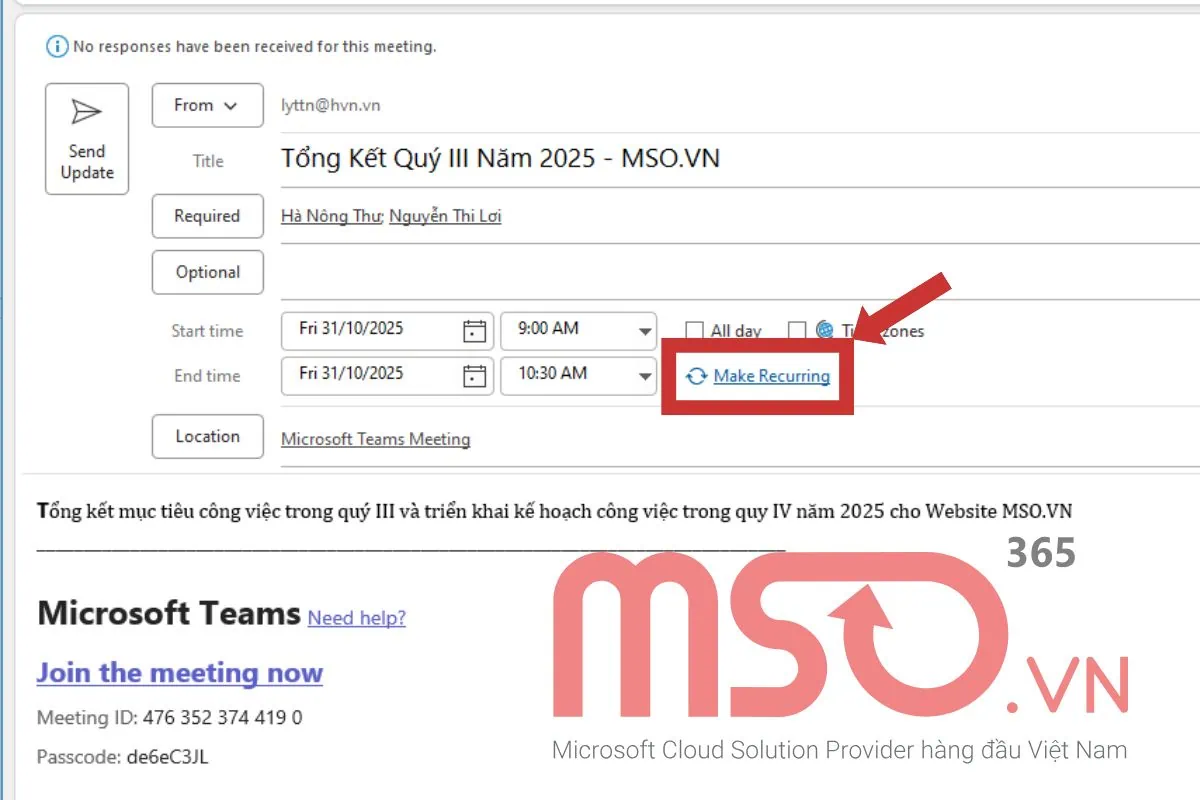Screen dimensions: 1200x800
Task: Enable the All day checkbox
Action: (x=695, y=330)
